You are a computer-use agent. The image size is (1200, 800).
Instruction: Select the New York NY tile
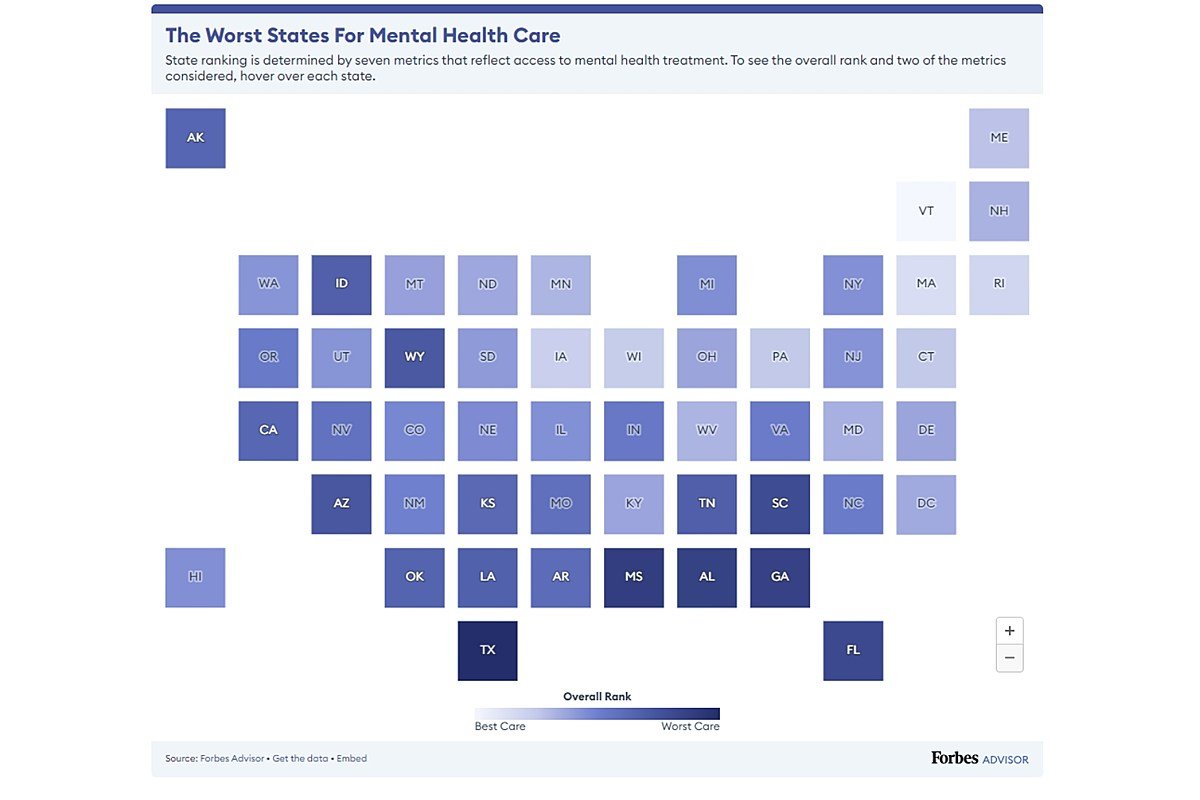pyautogui.click(x=853, y=285)
